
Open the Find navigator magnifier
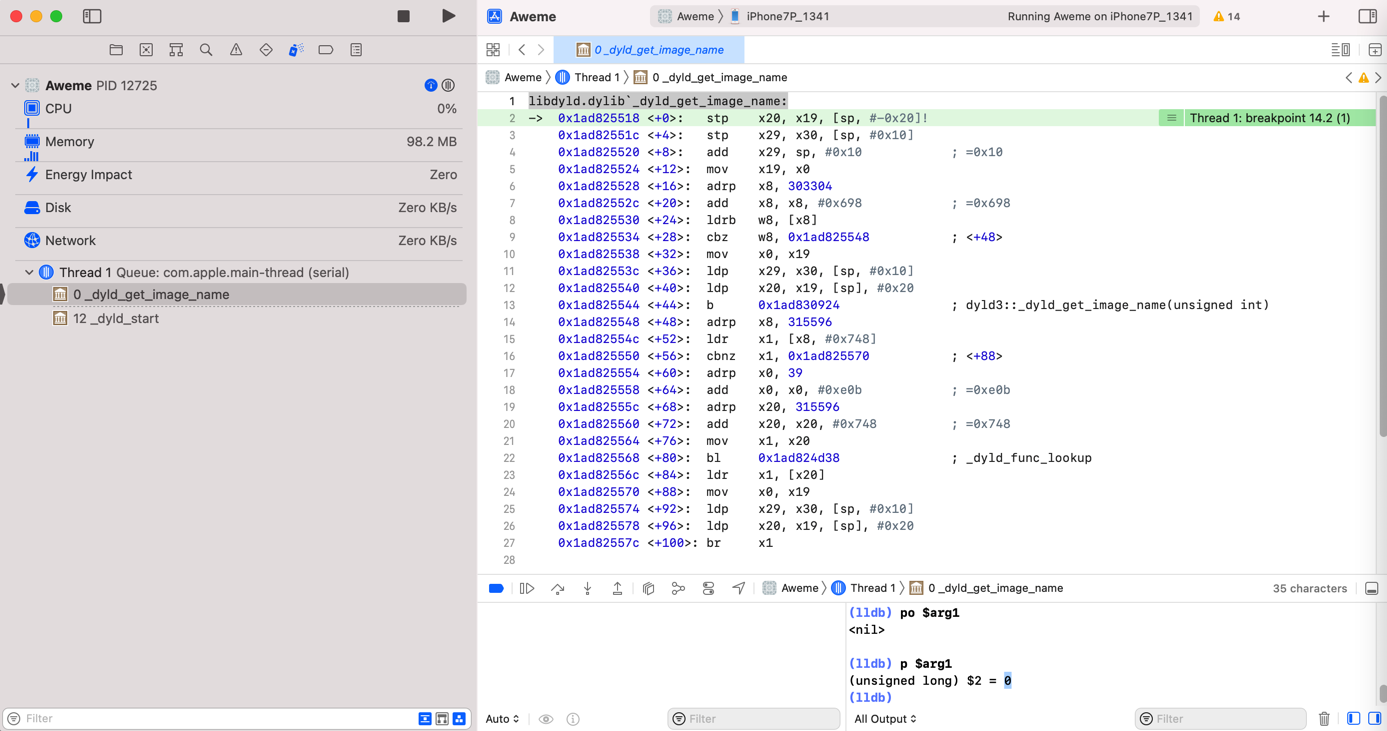206,50
